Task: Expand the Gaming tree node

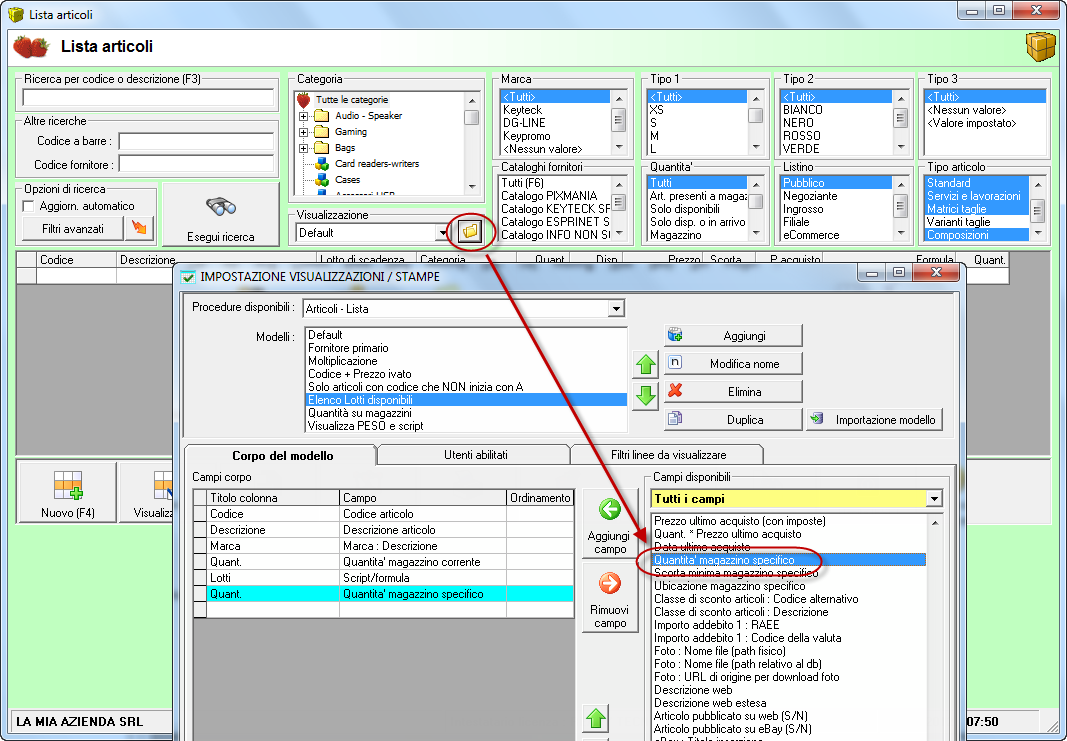Action: click(303, 132)
